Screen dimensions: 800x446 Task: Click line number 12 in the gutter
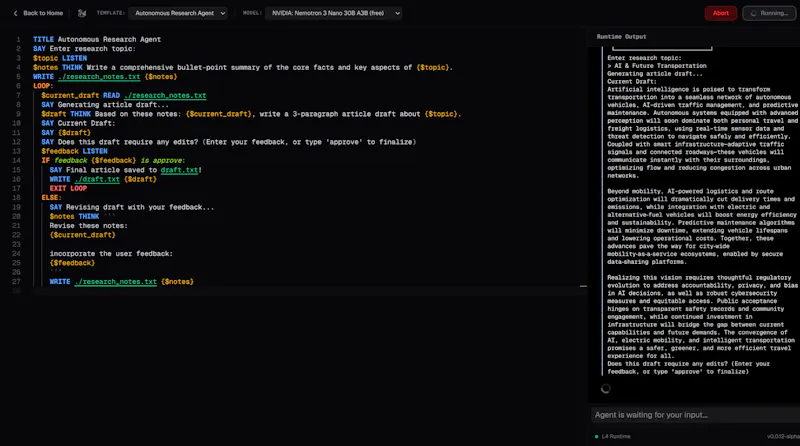click(16, 142)
